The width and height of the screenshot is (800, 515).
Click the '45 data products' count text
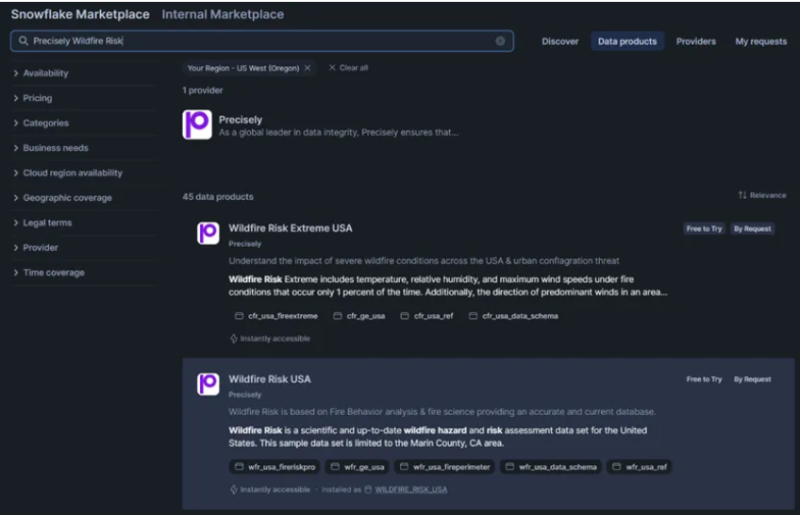tap(218, 197)
